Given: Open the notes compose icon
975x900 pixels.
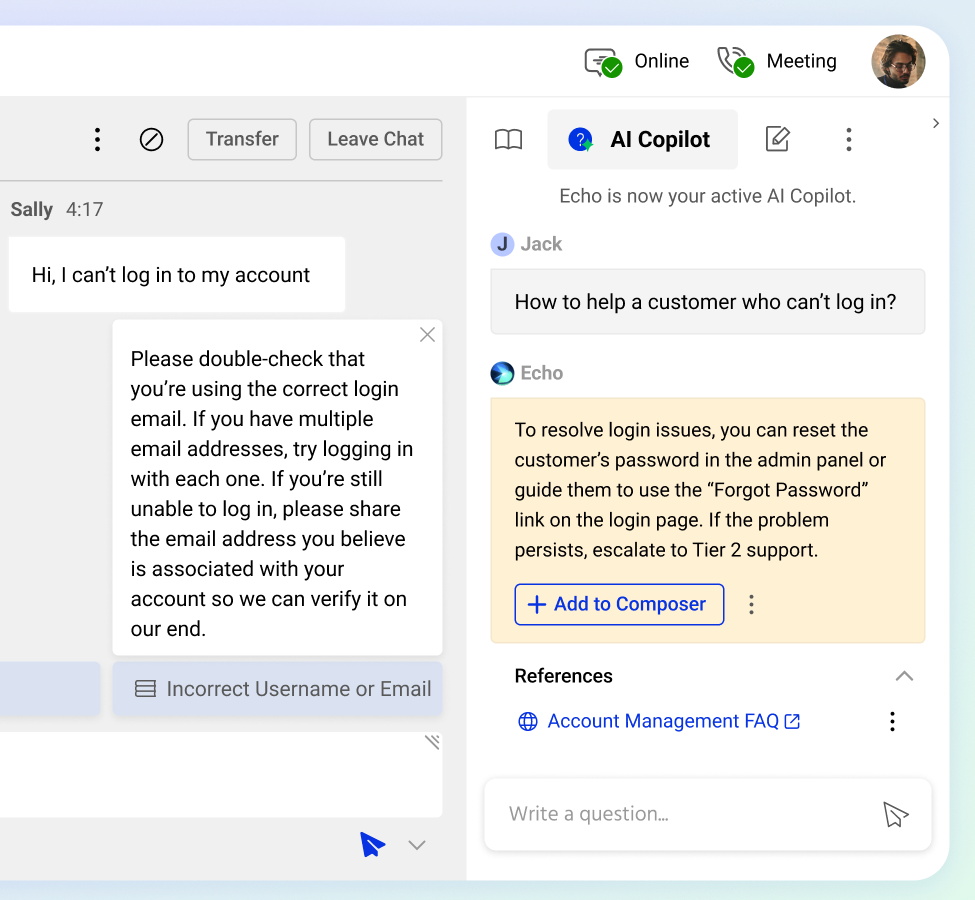Looking at the screenshot, I should (x=777, y=139).
